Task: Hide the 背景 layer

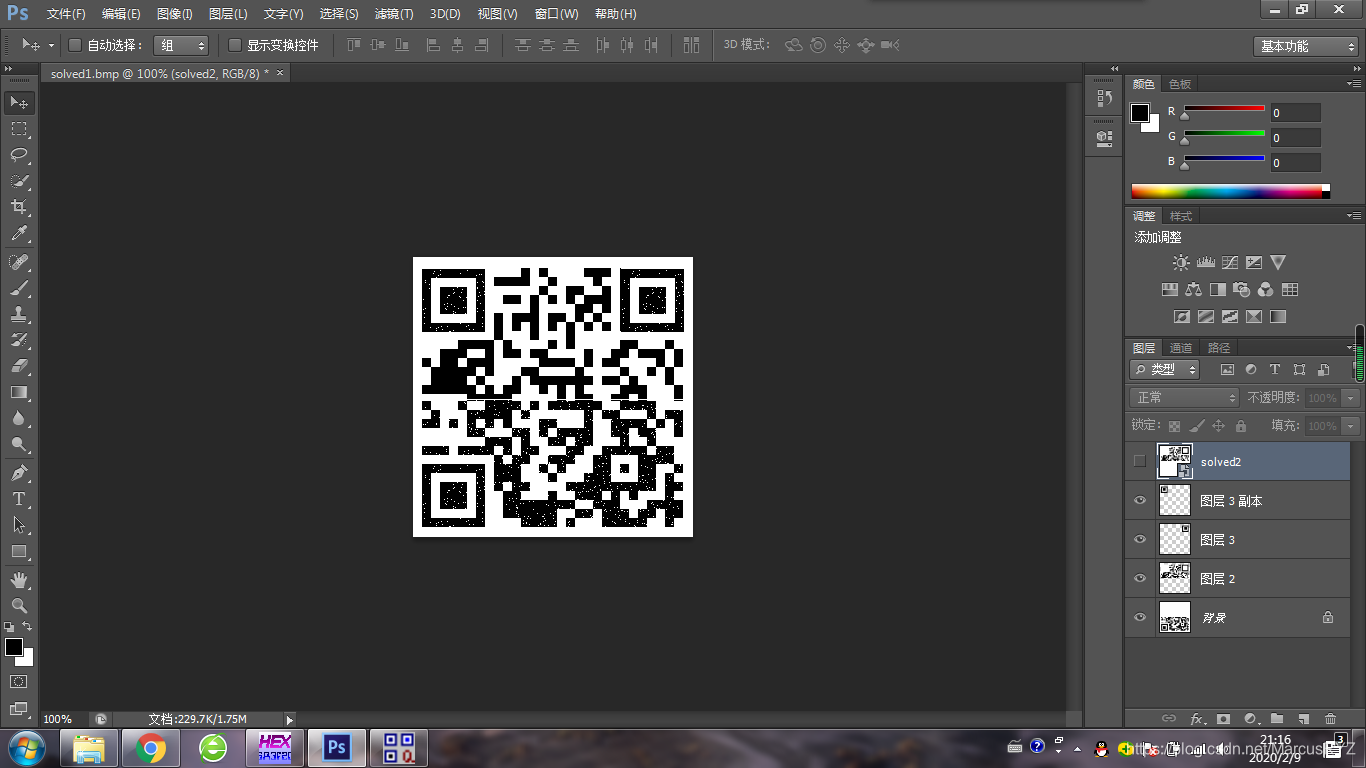Action: (1140, 617)
